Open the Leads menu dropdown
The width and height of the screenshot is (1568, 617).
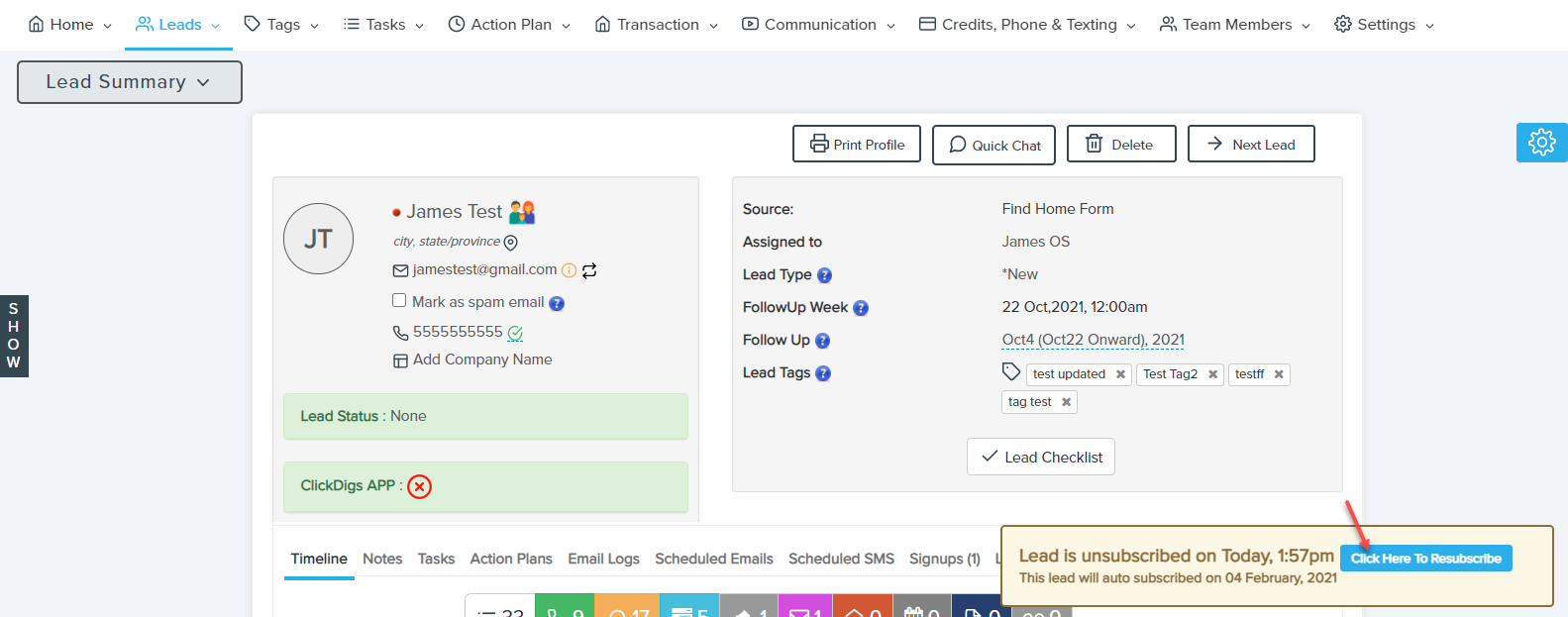(178, 25)
